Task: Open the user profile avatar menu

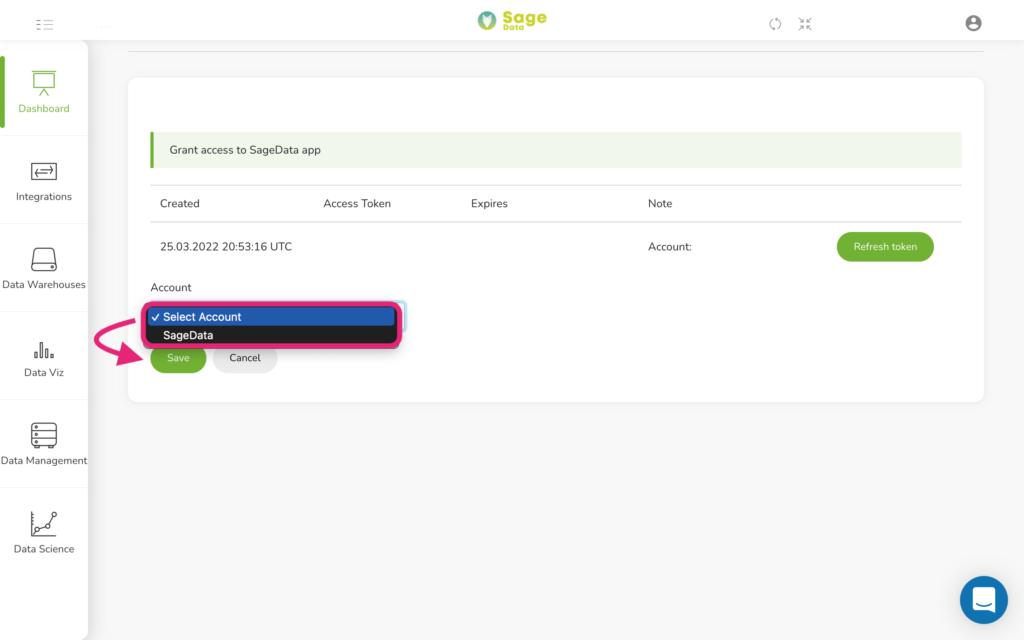Action: (973, 24)
